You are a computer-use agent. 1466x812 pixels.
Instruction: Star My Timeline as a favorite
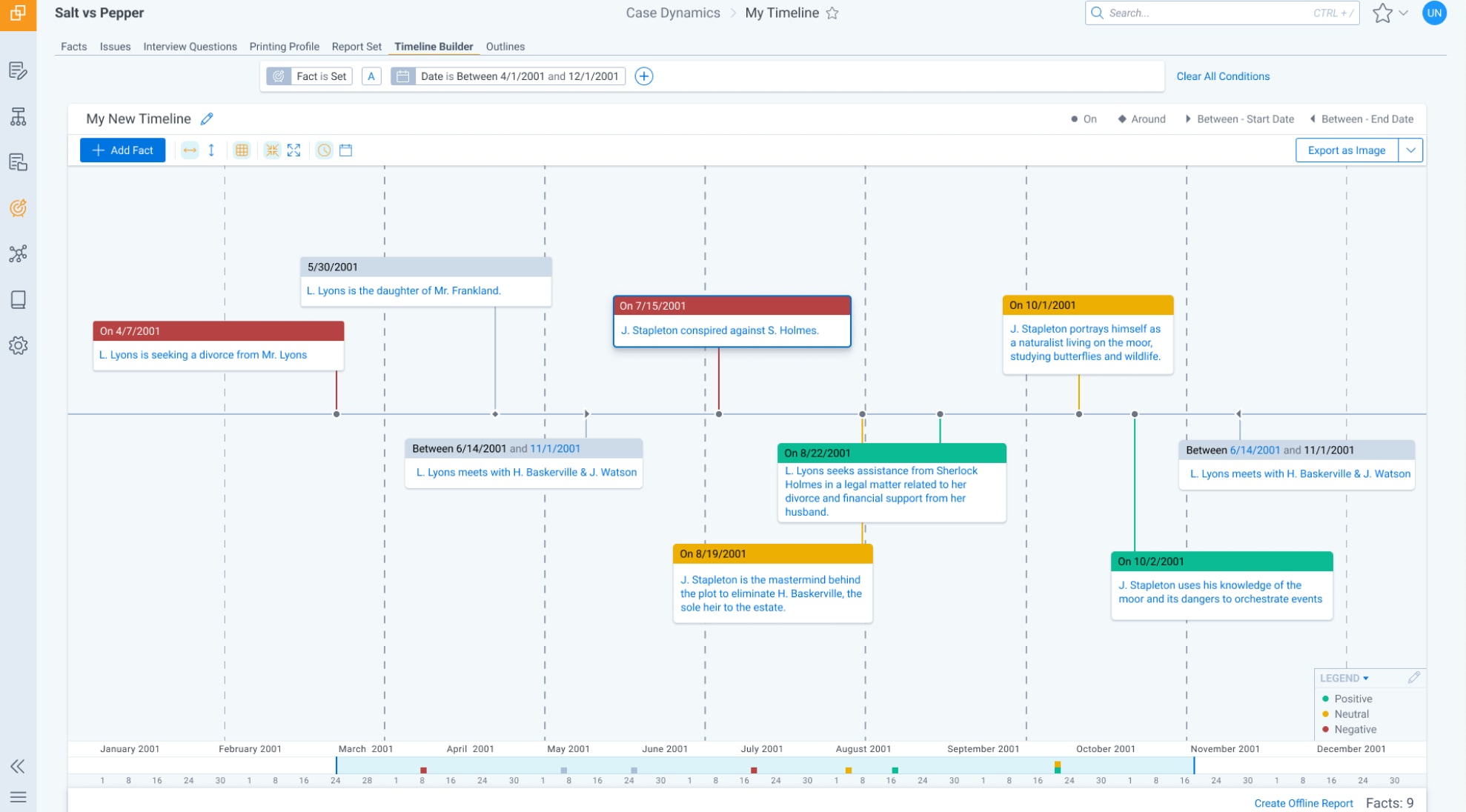click(832, 13)
